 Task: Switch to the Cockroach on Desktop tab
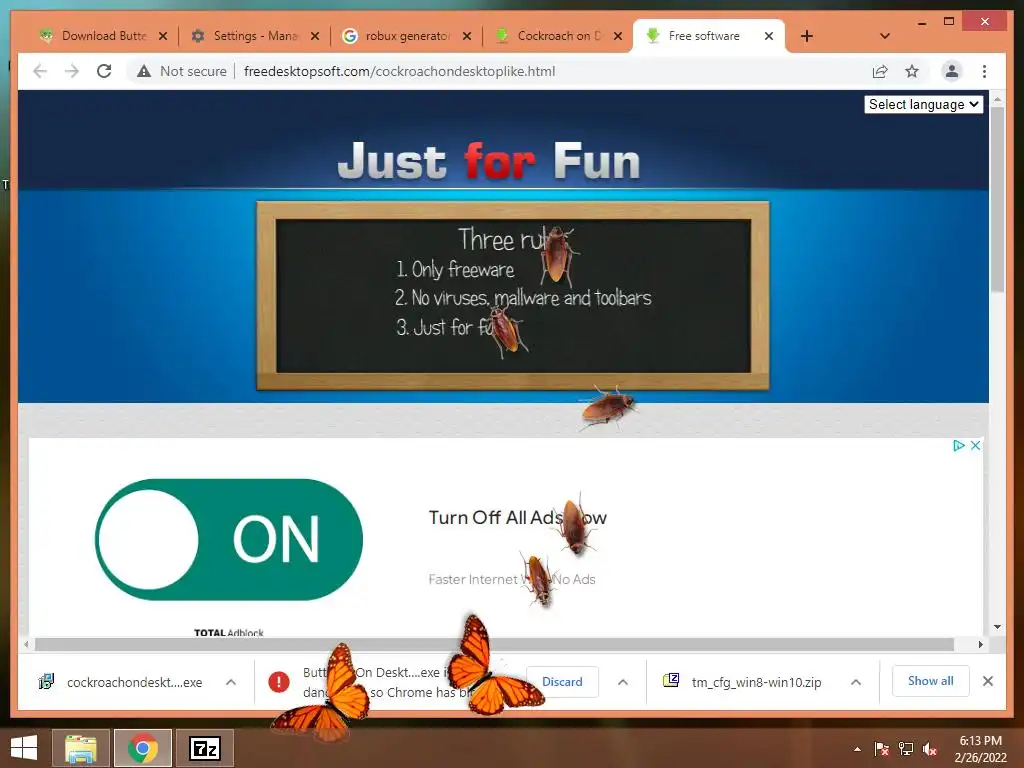[552, 36]
